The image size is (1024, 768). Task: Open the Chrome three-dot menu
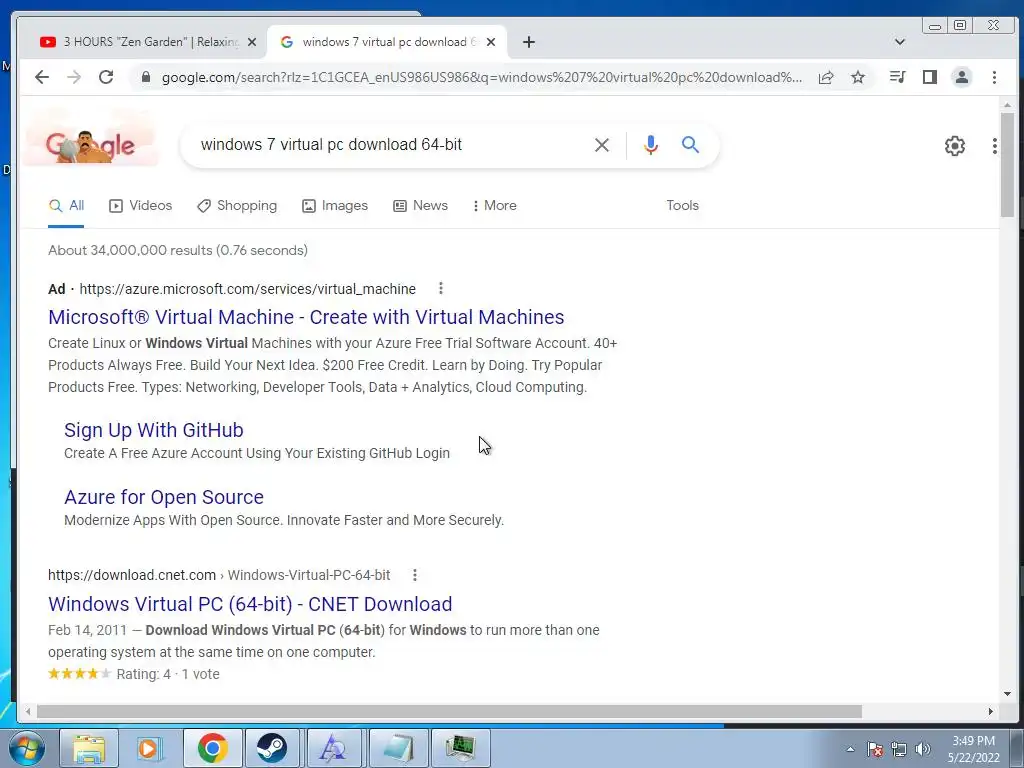click(994, 77)
